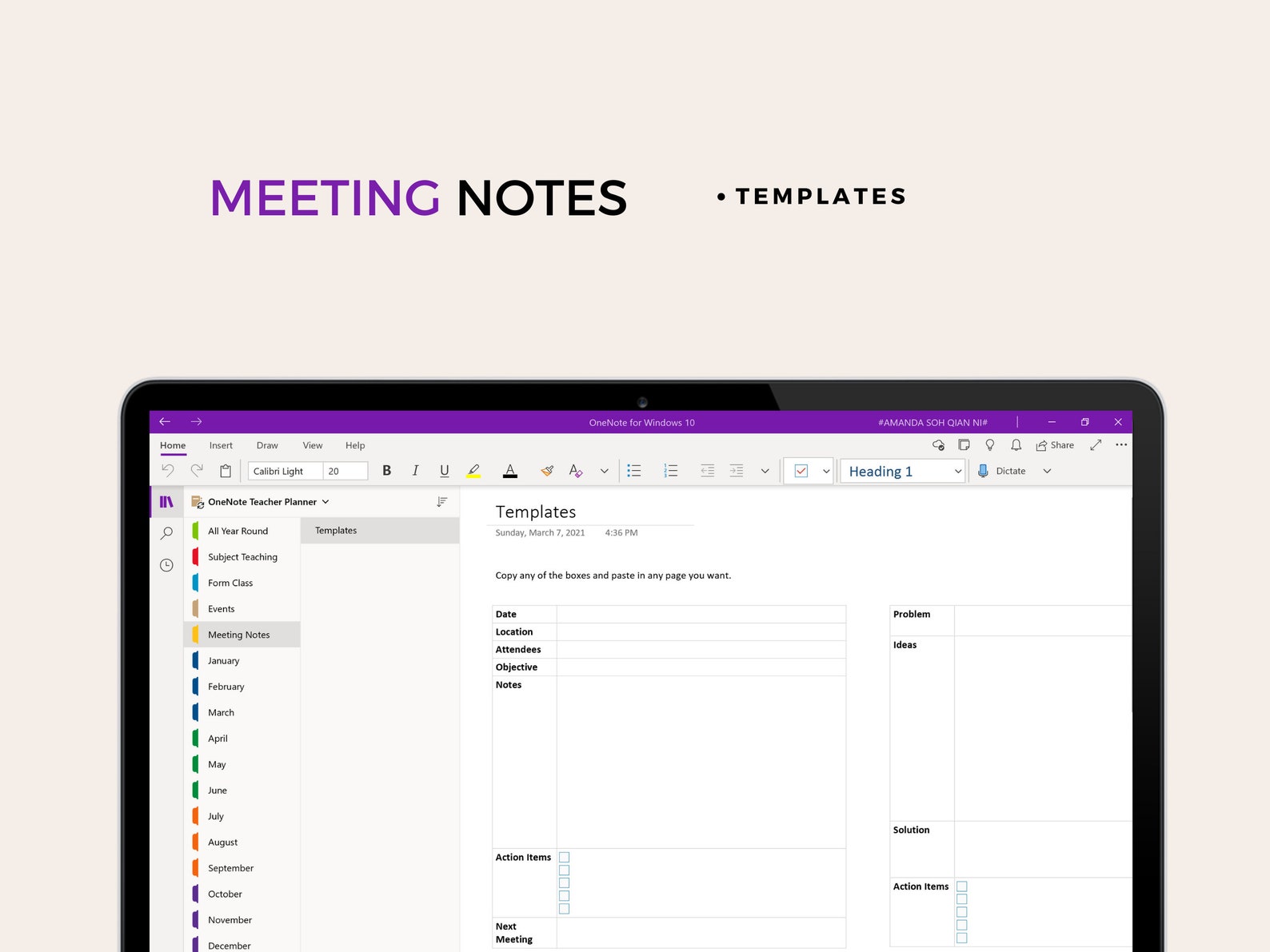
Task: Click the font name box Calibri Light
Action: (x=286, y=471)
